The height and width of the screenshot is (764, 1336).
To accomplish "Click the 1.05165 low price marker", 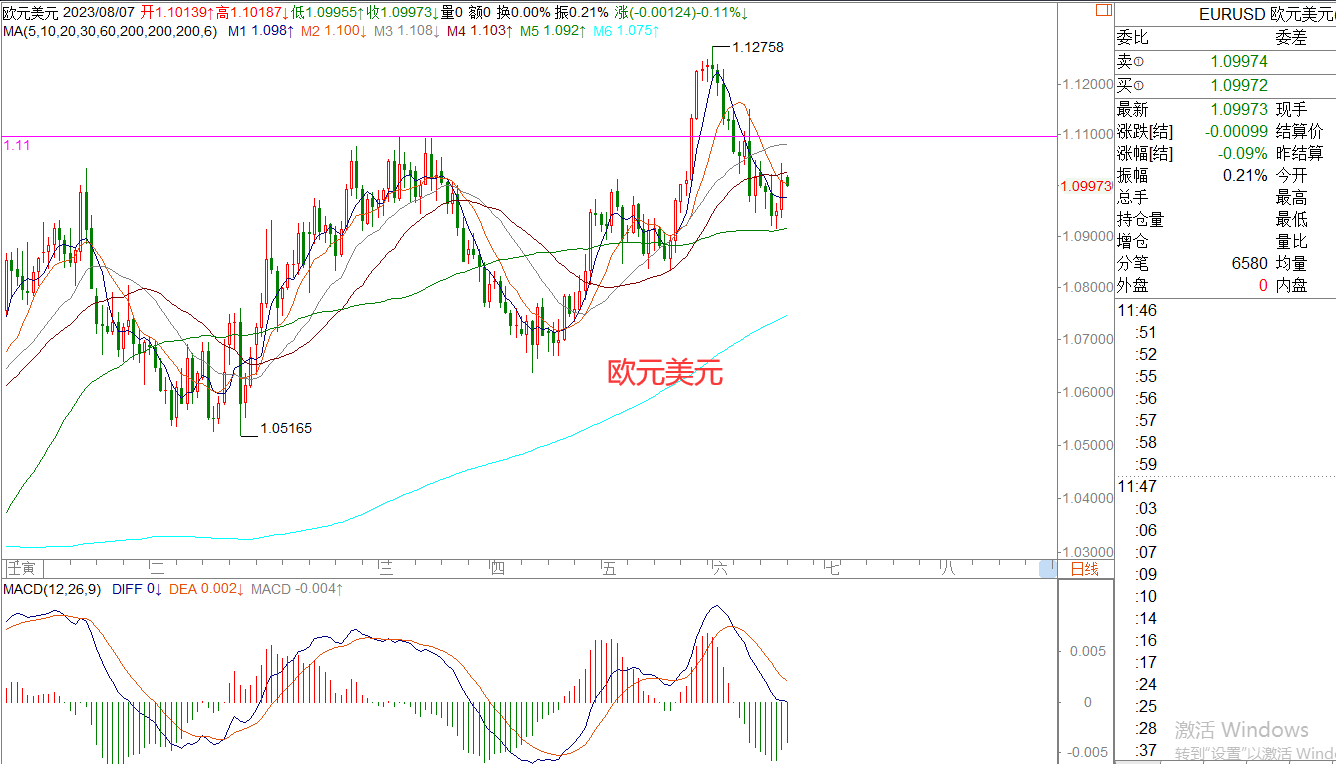I will [286, 428].
